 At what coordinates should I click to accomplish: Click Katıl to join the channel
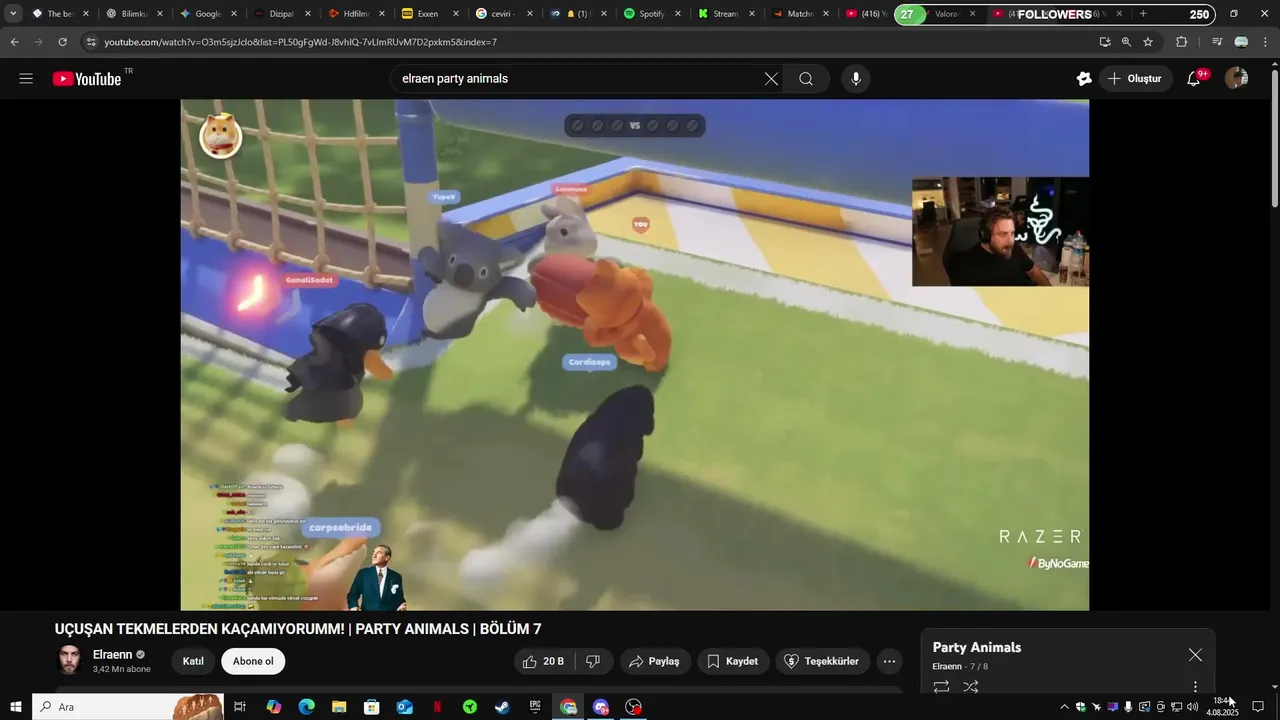(x=193, y=661)
